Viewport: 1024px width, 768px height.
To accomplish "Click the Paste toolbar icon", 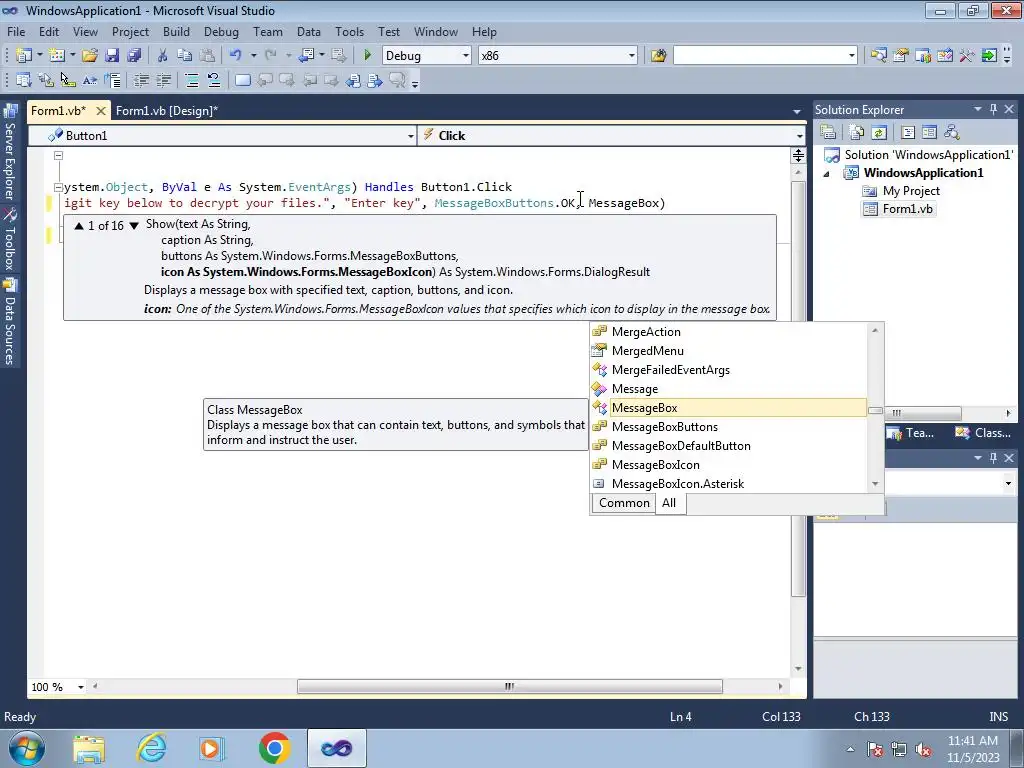I will click(207, 56).
